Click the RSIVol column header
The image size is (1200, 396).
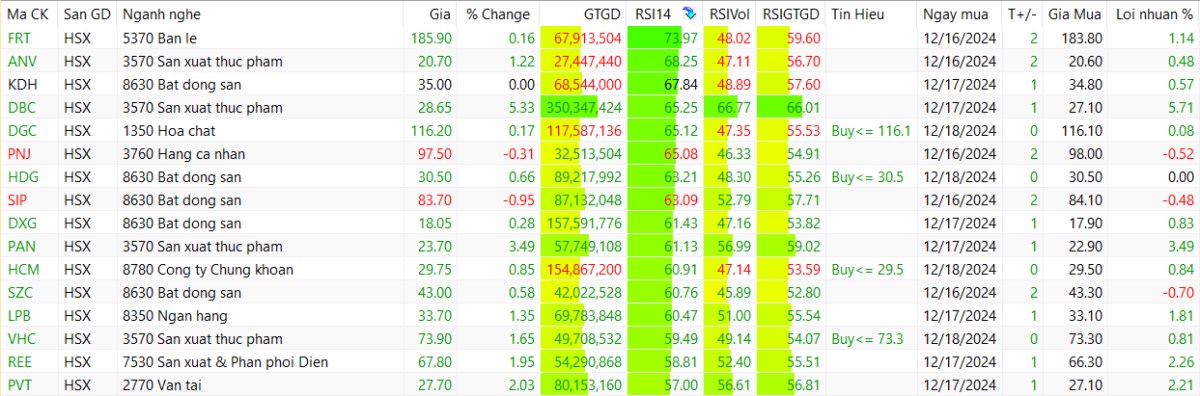[x=729, y=14]
